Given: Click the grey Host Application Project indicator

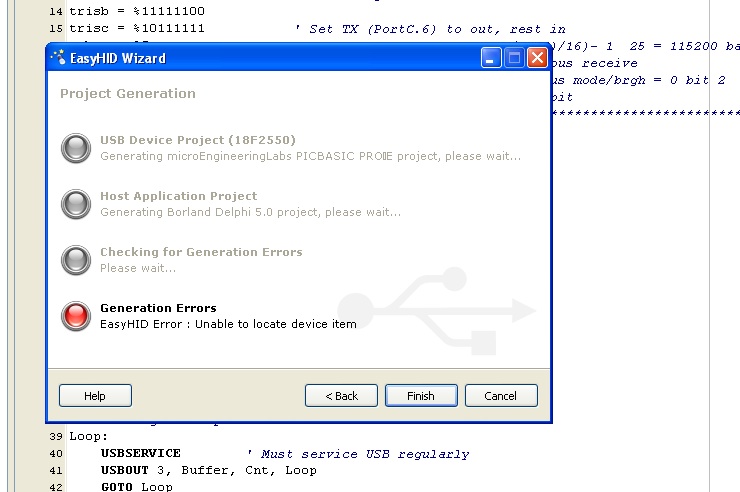Looking at the screenshot, I should coord(76,204).
